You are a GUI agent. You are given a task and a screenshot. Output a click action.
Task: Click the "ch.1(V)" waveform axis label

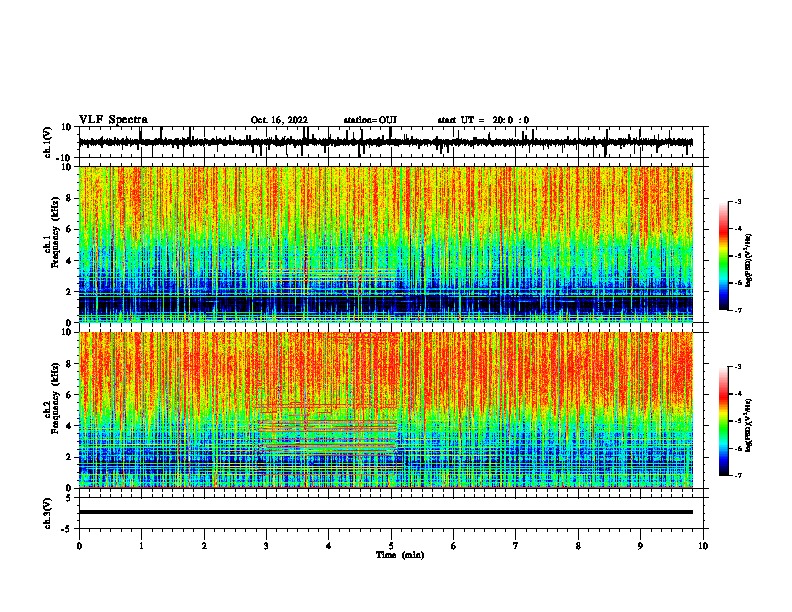tap(48, 142)
